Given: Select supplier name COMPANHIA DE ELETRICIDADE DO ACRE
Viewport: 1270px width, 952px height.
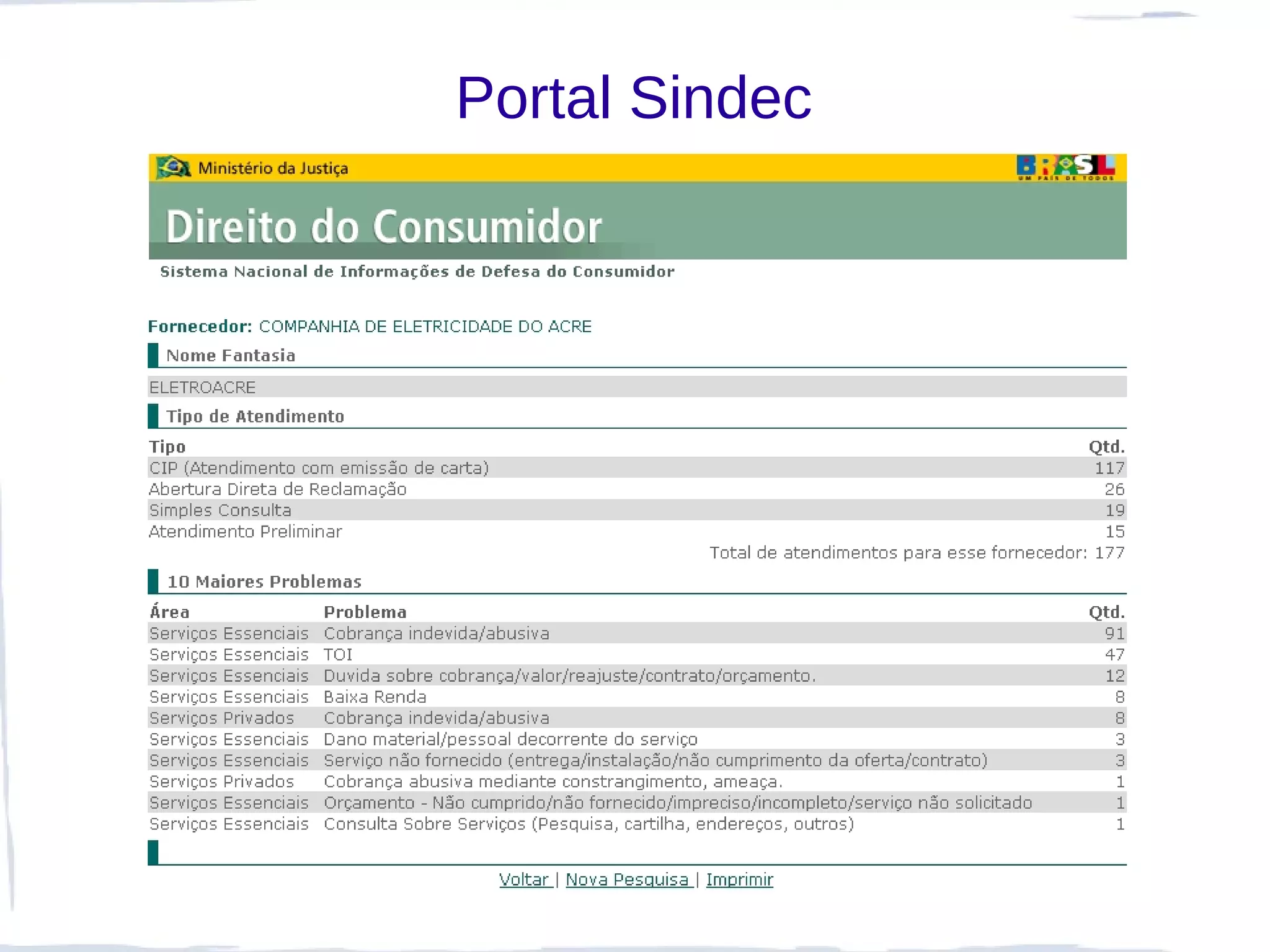Looking at the screenshot, I should [425, 326].
